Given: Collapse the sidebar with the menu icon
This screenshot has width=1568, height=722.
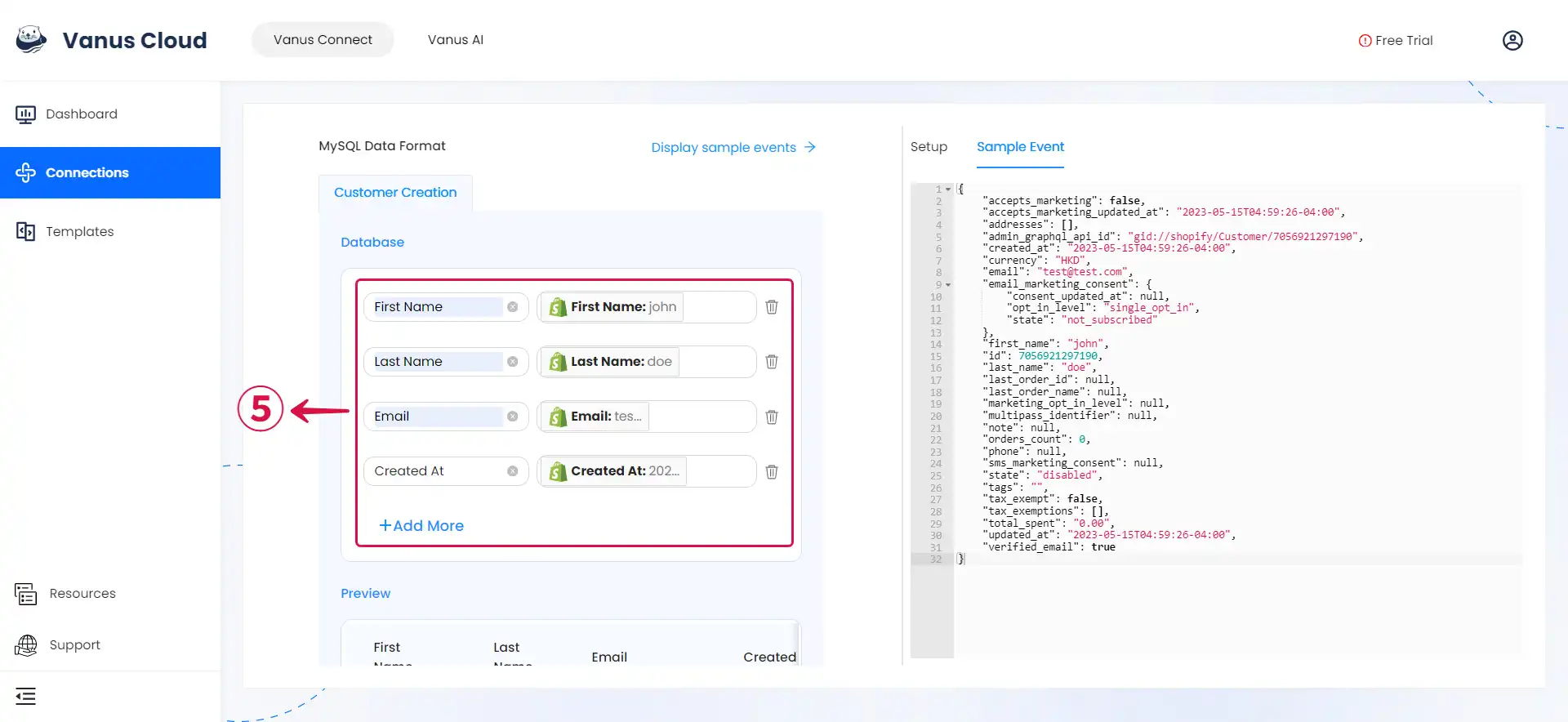Looking at the screenshot, I should coord(25,697).
